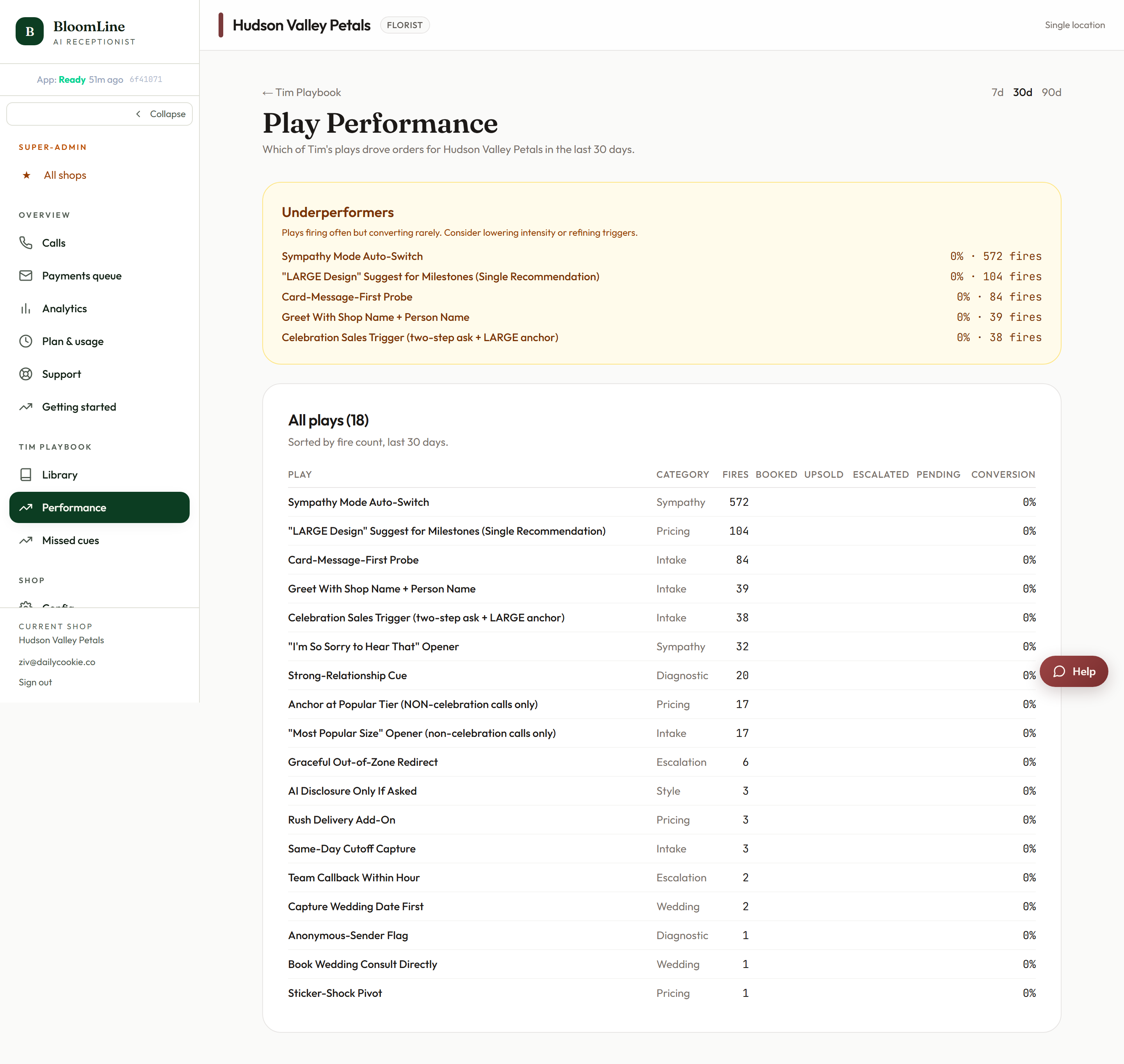Click Sign out
1124x1064 pixels.
(35, 682)
